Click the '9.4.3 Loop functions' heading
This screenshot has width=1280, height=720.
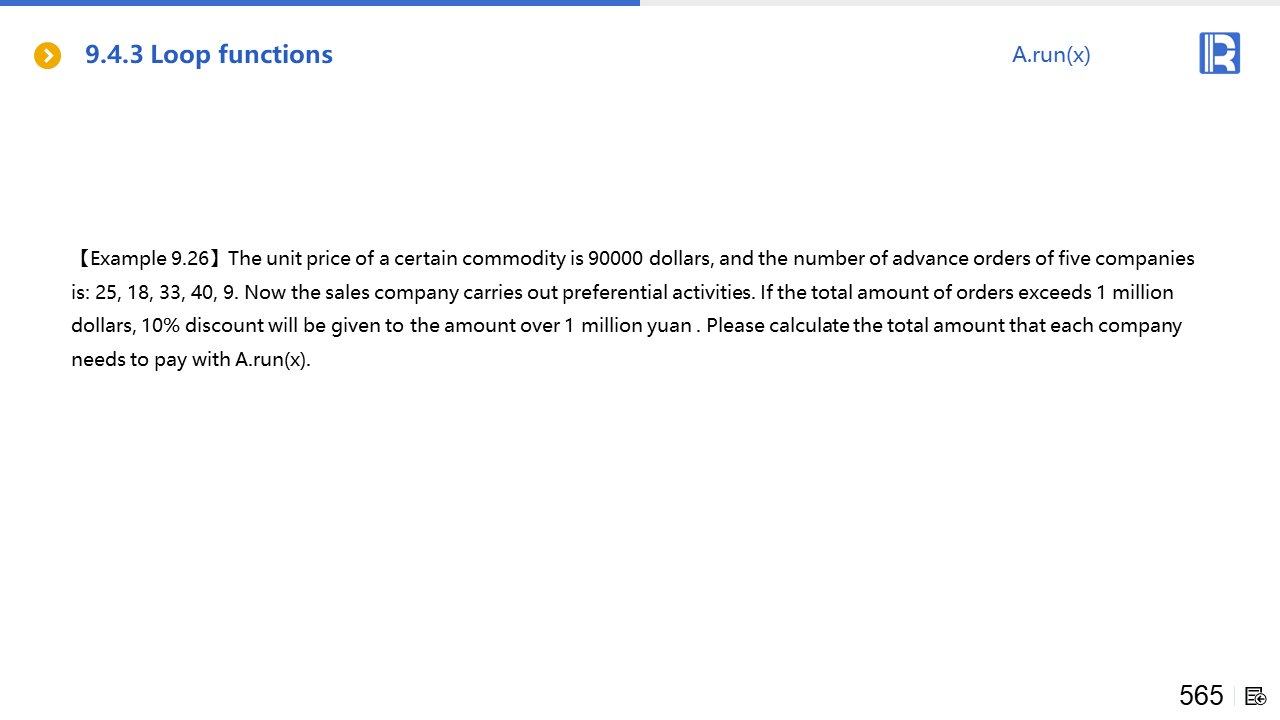[209, 55]
